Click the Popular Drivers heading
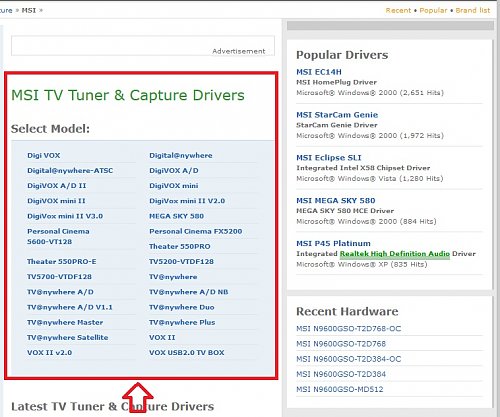The image size is (500, 417). [342, 55]
